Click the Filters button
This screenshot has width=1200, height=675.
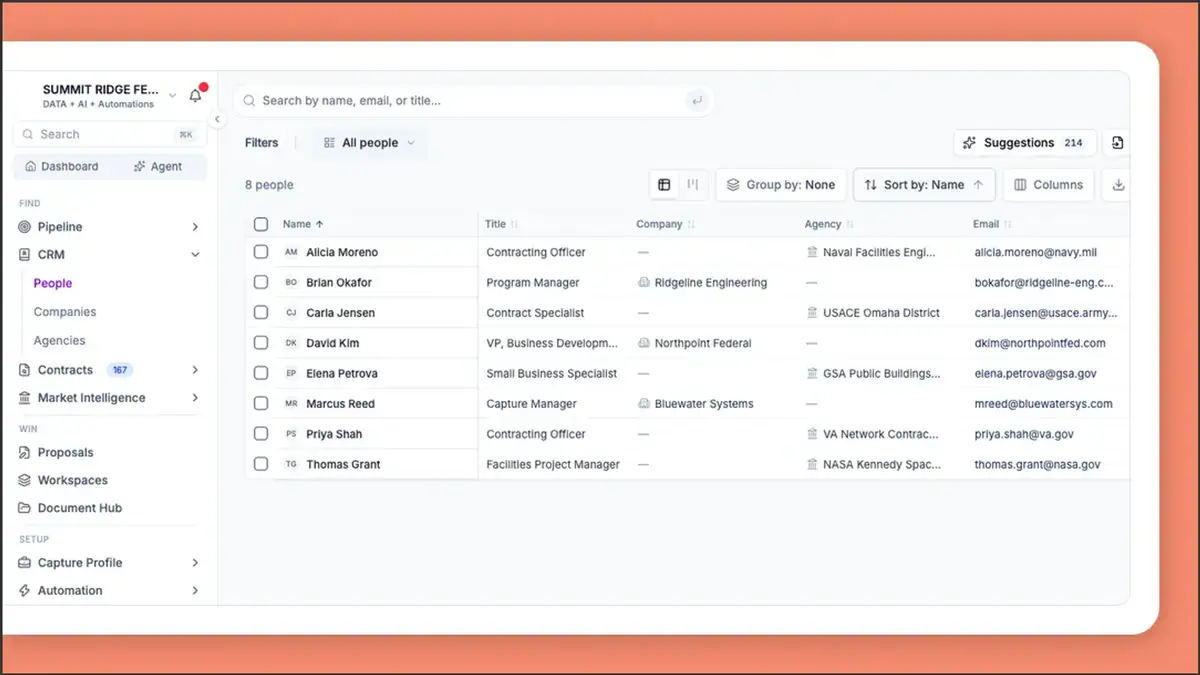tap(261, 143)
